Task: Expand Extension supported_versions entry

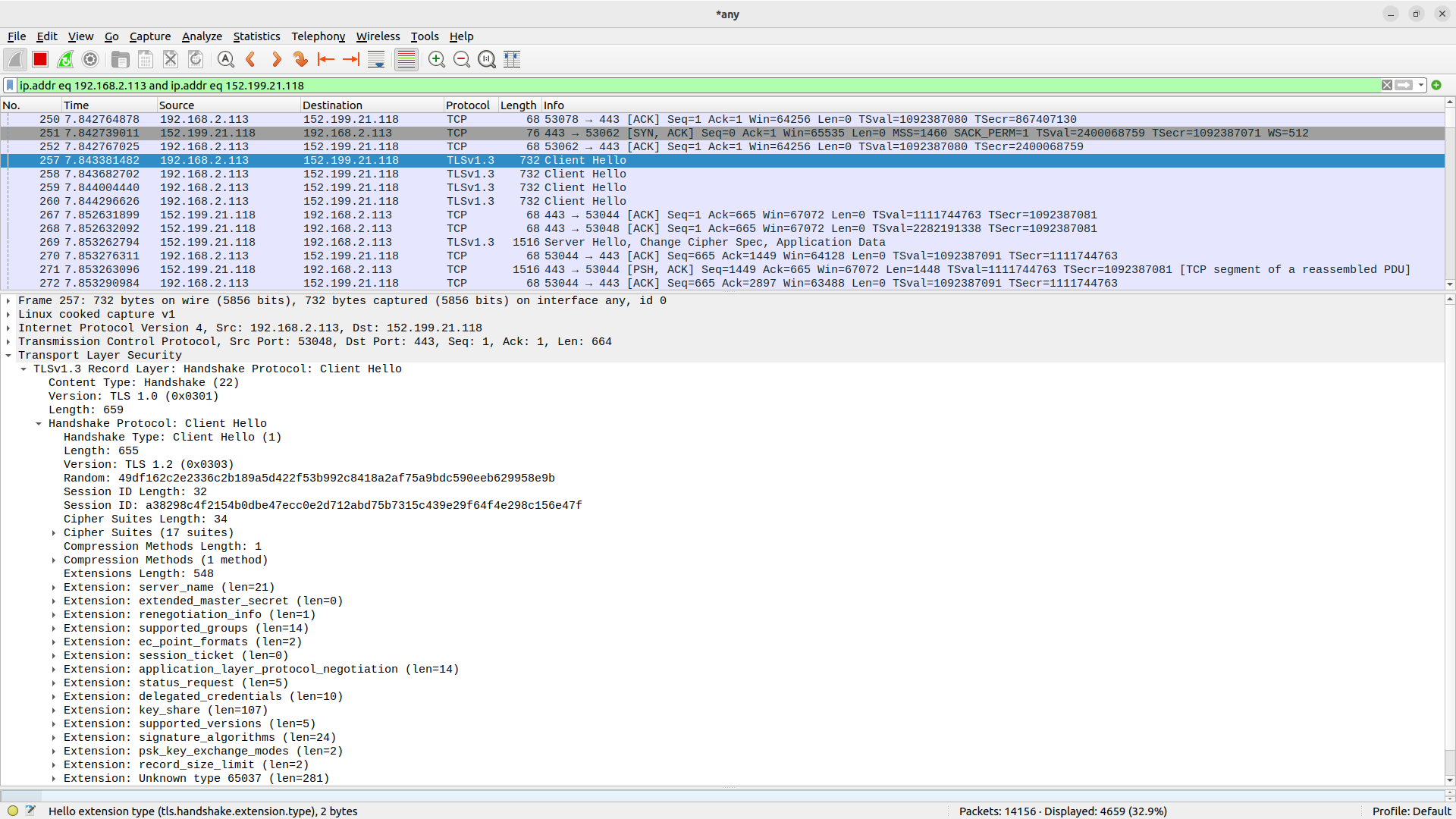Action: (x=54, y=724)
